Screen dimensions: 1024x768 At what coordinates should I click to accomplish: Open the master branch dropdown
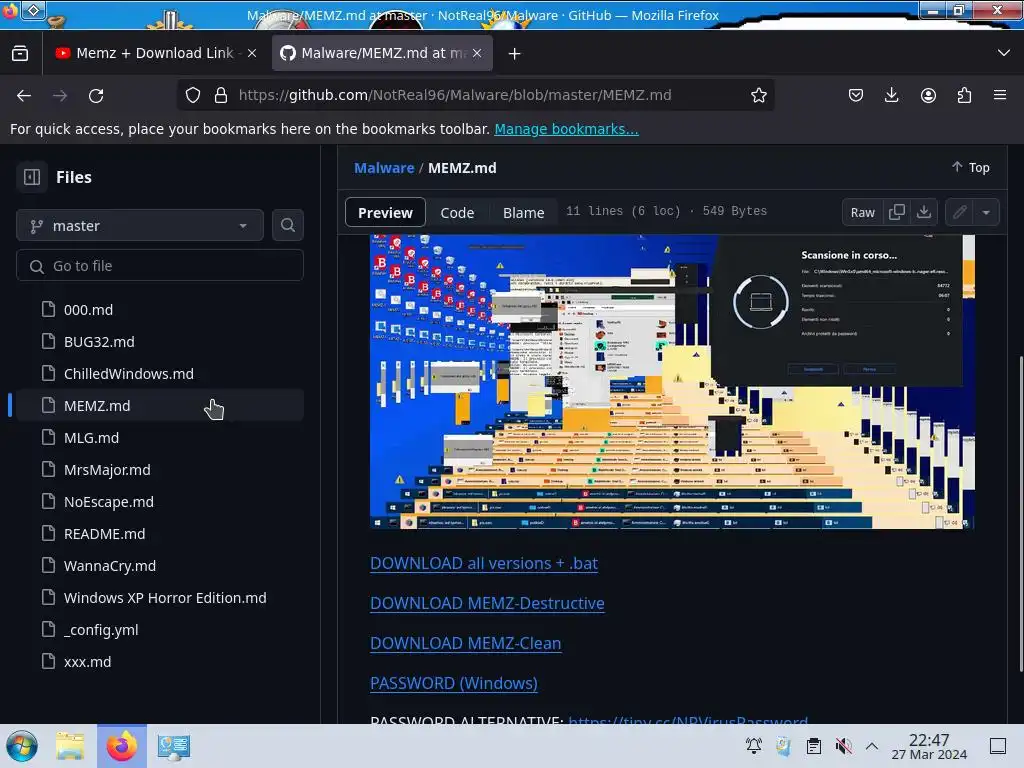coord(140,225)
